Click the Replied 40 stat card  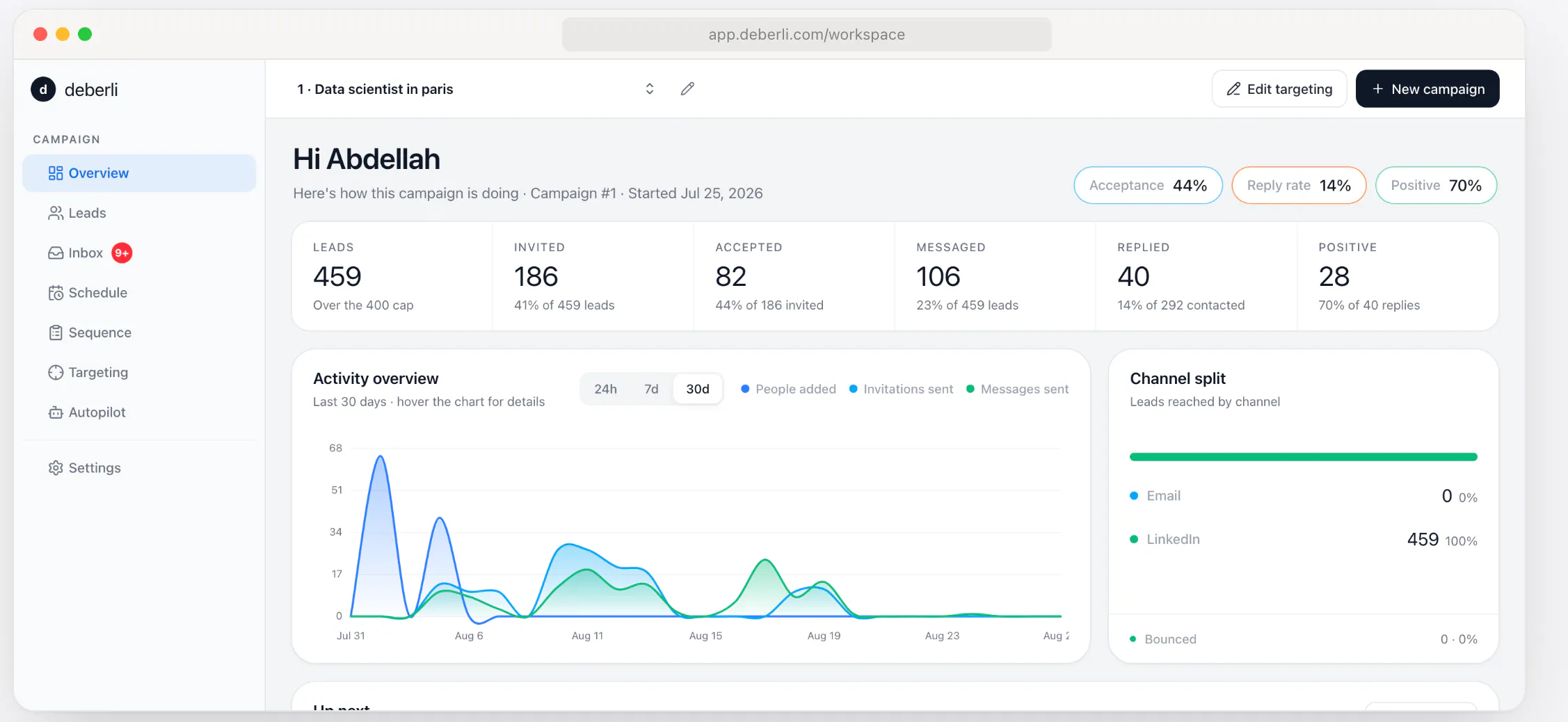(x=1197, y=276)
